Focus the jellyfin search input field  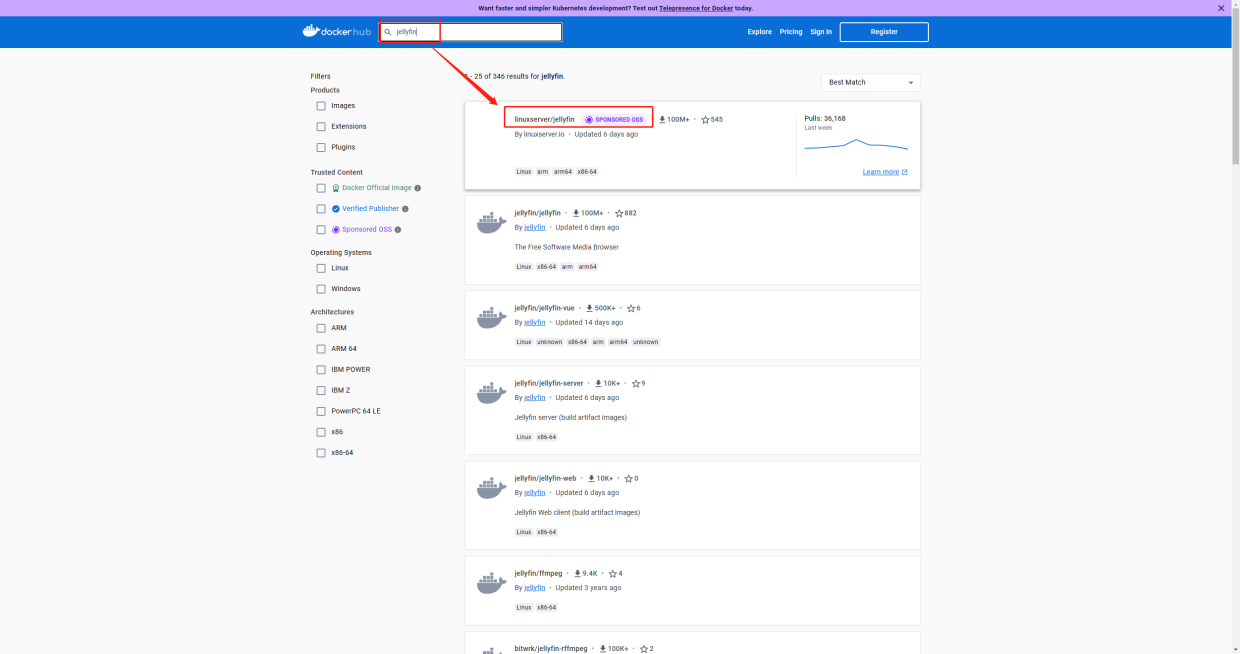[x=470, y=32]
